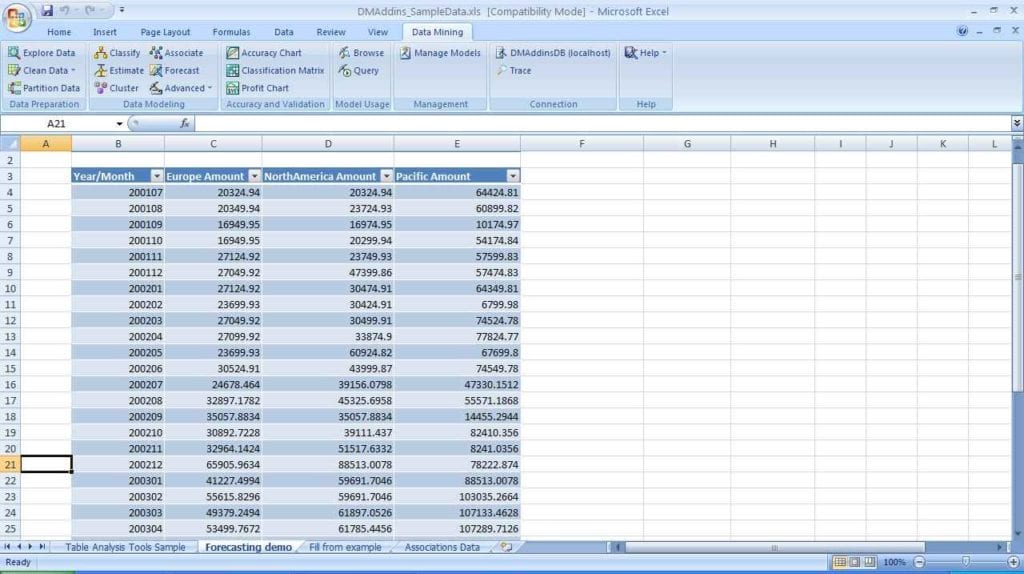Select column F header
The image size is (1024, 574).
click(x=581, y=144)
